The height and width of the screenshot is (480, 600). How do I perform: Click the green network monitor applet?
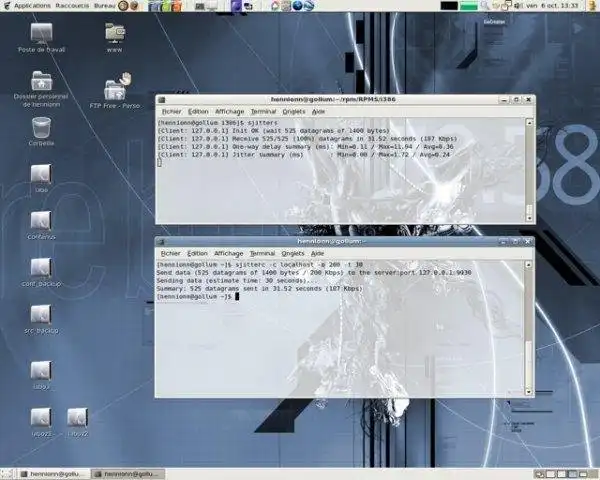pyautogui.click(x=469, y=6)
